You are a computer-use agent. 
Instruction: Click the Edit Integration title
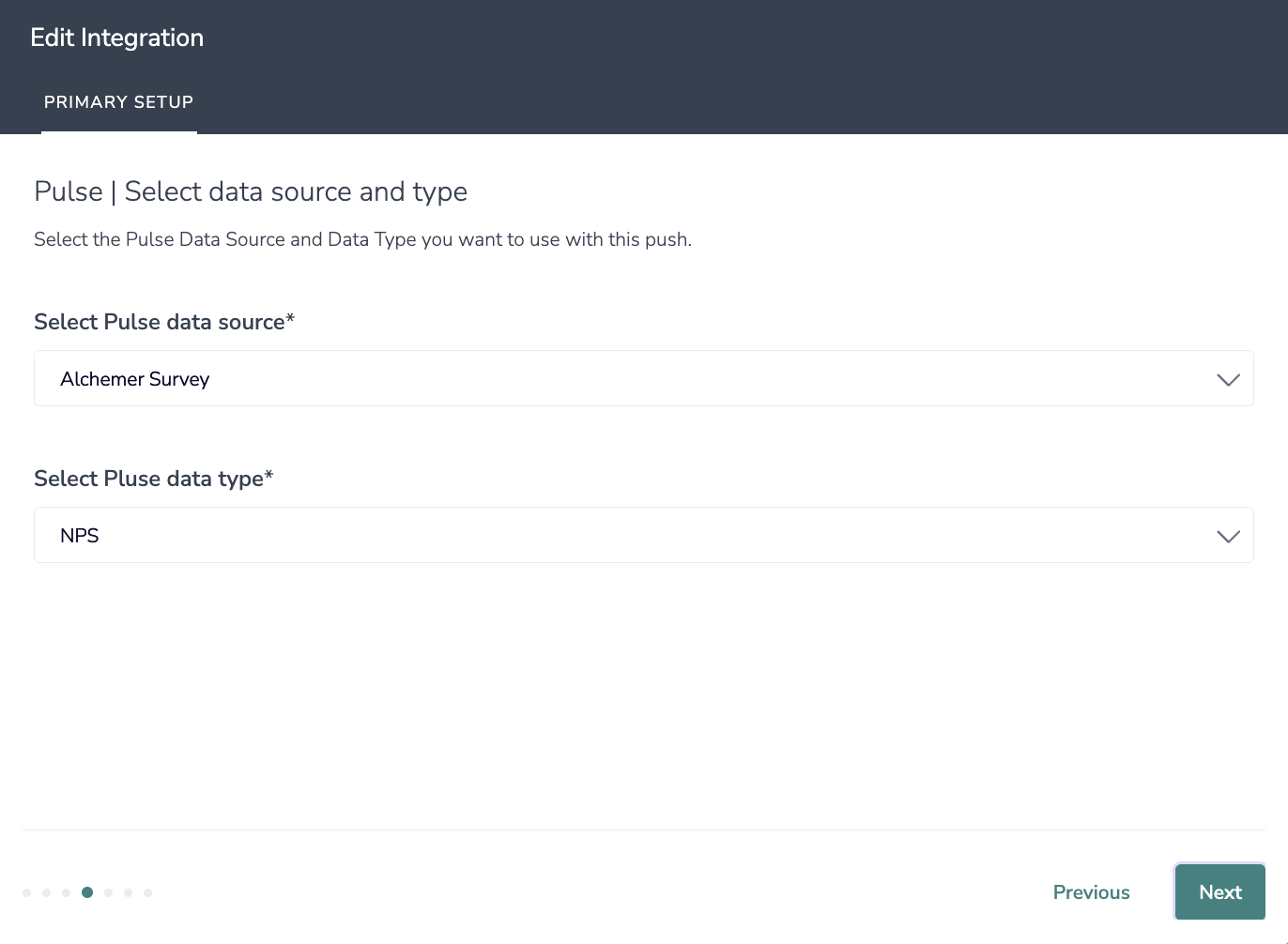coord(116,38)
